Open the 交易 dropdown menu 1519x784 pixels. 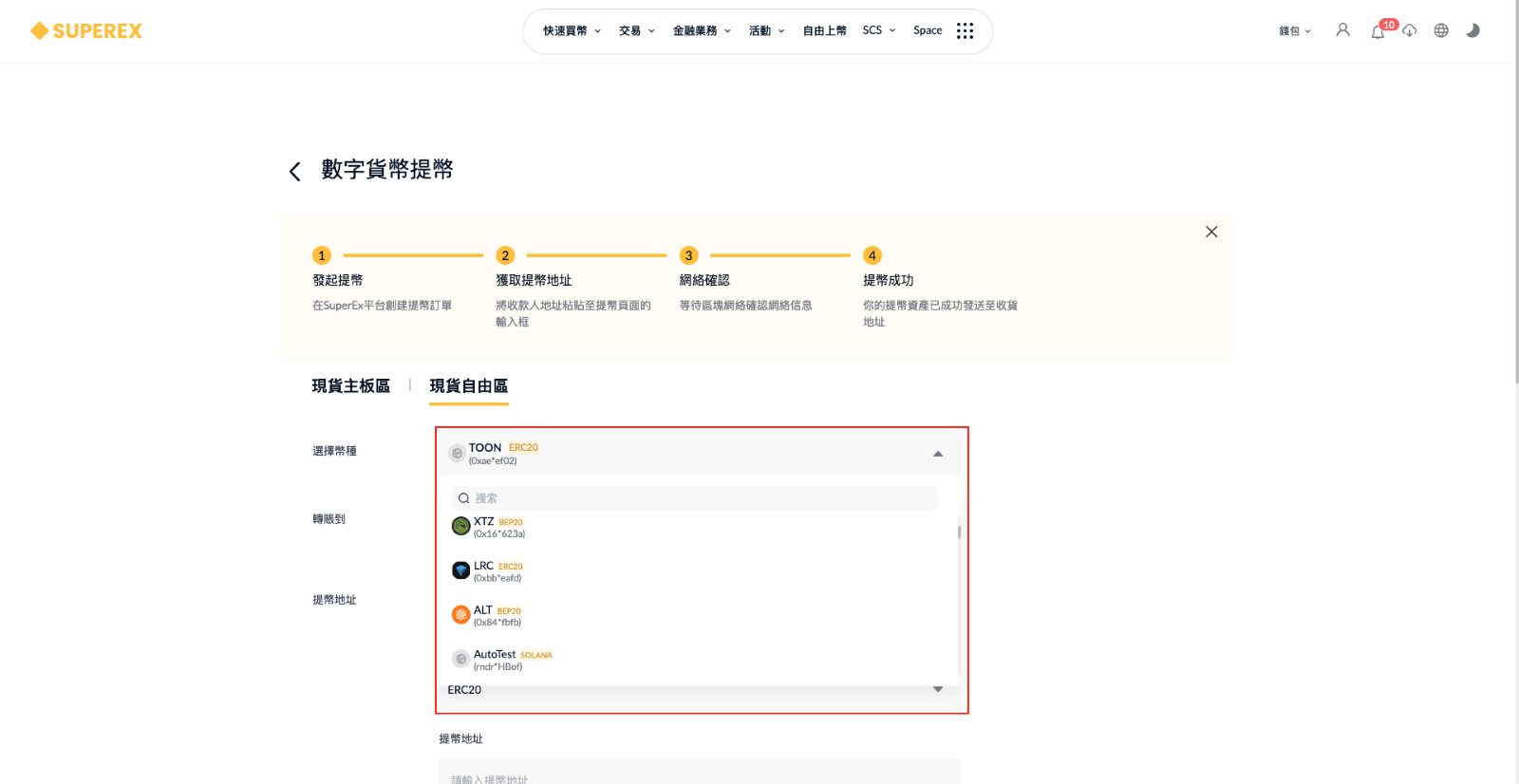click(x=636, y=31)
